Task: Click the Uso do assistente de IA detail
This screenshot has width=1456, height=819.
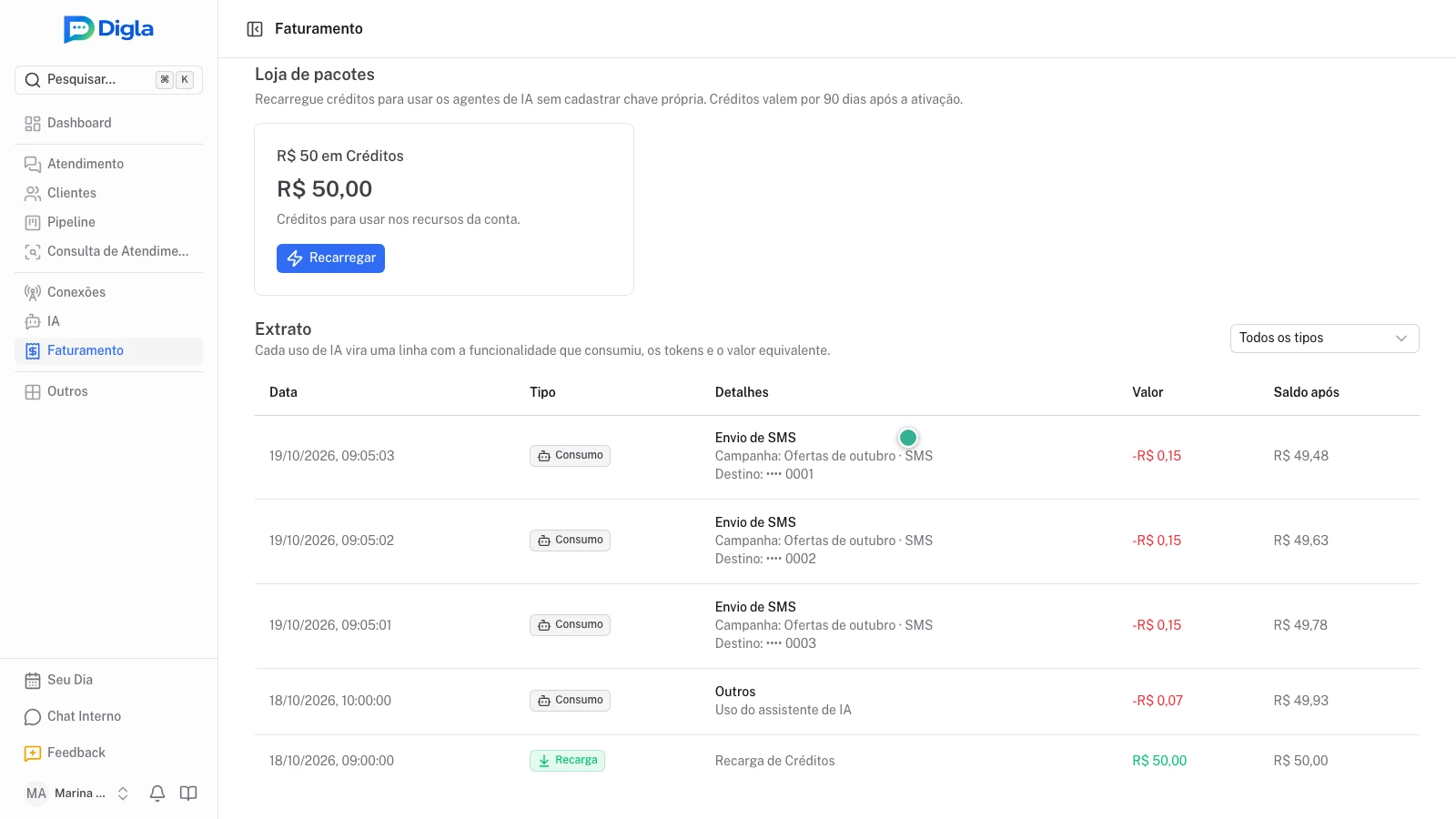Action: pyautogui.click(x=784, y=710)
